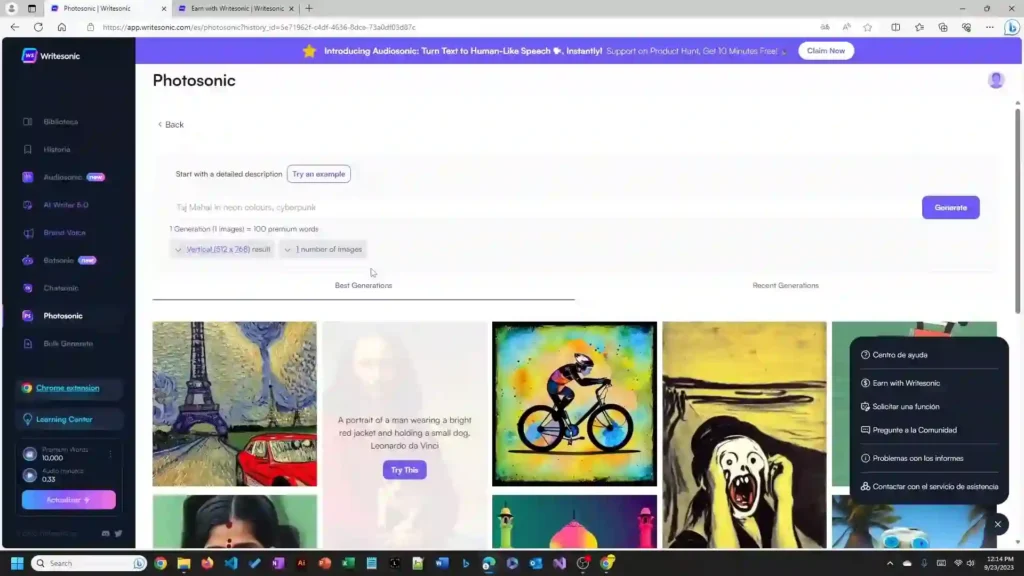Click the Windows taskbar search box

point(88,563)
